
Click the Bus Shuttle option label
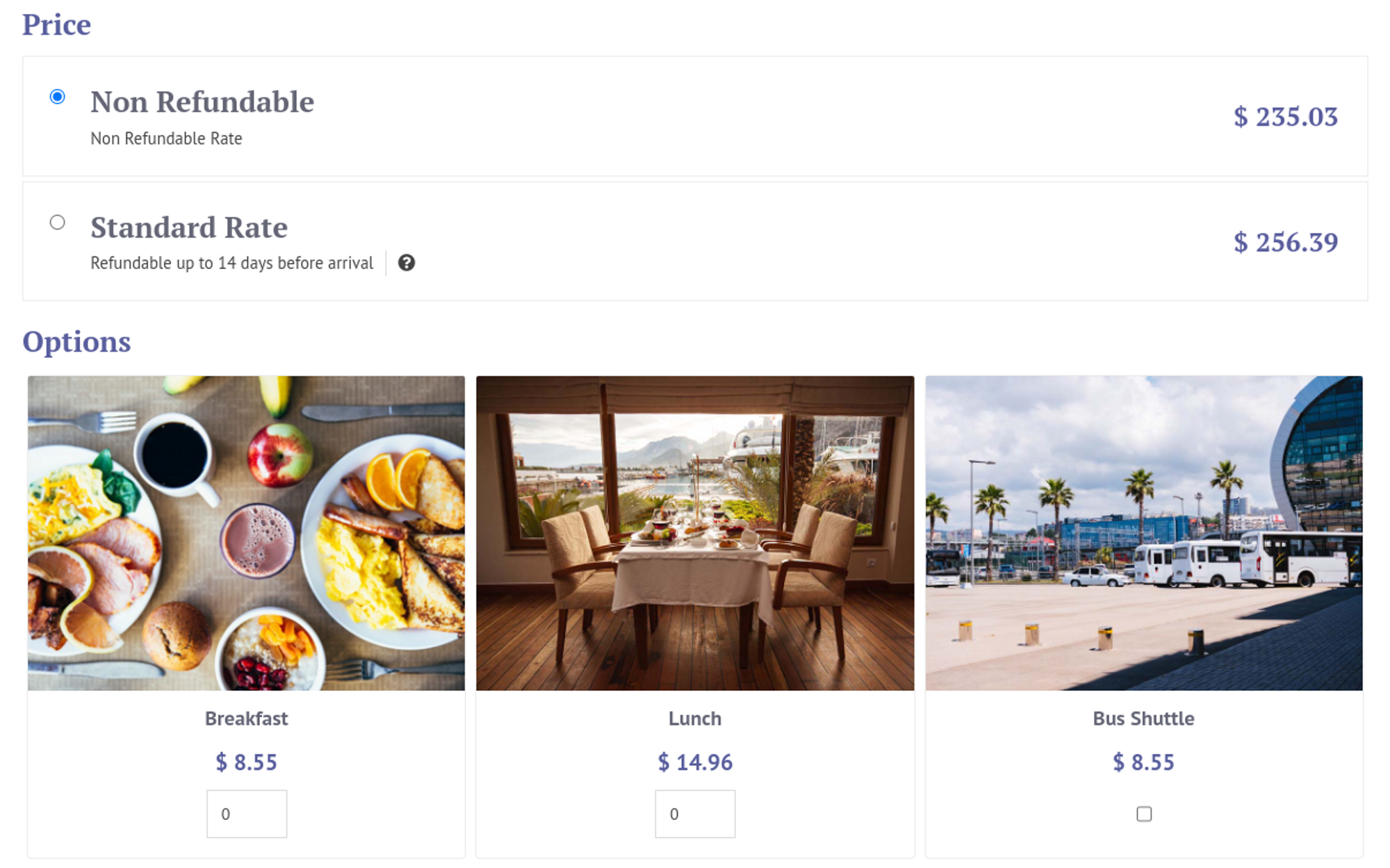pos(1144,719)
